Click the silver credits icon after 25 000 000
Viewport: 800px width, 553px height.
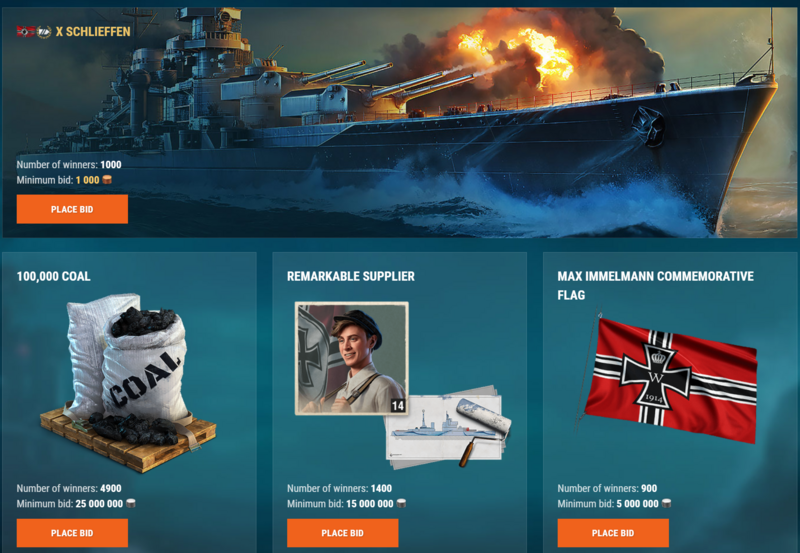pyautogui.click(x=131, y=504)
